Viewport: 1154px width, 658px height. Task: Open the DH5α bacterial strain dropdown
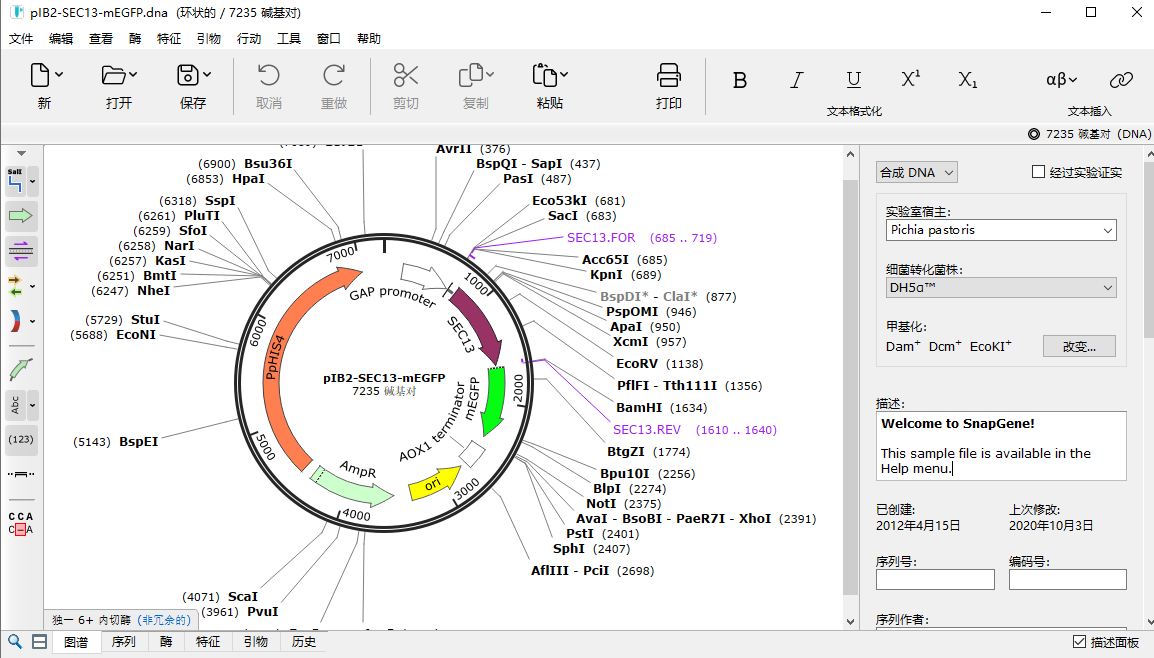[x=1001, y=288]
